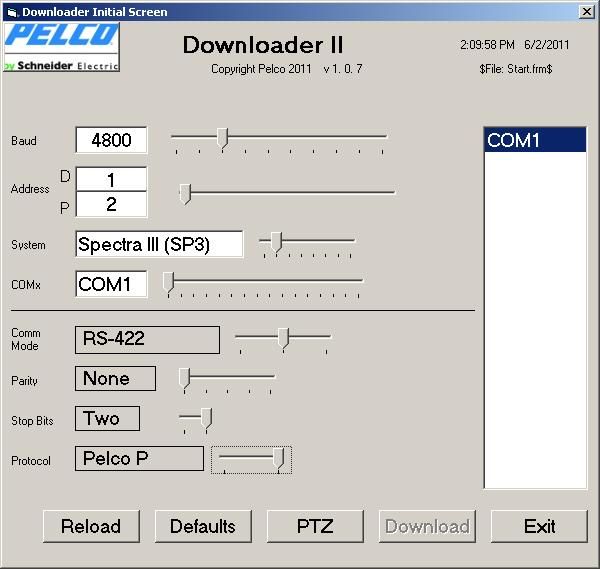Click the "Parity" label
Screen dimensions: 600x569
[x=24, y=381]
